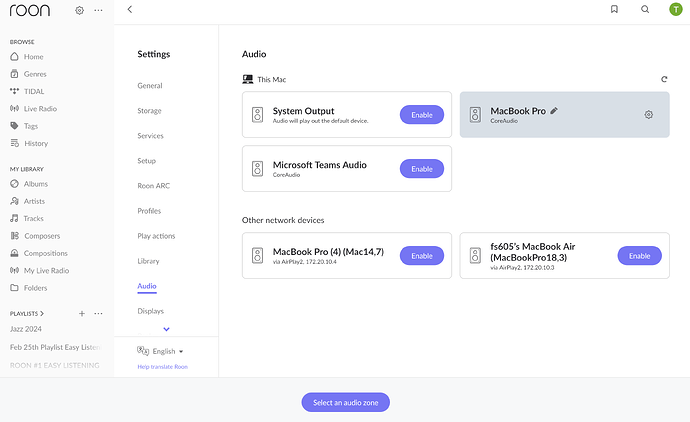
Task: Open Genres in sidebar
Action: point(28,74)
